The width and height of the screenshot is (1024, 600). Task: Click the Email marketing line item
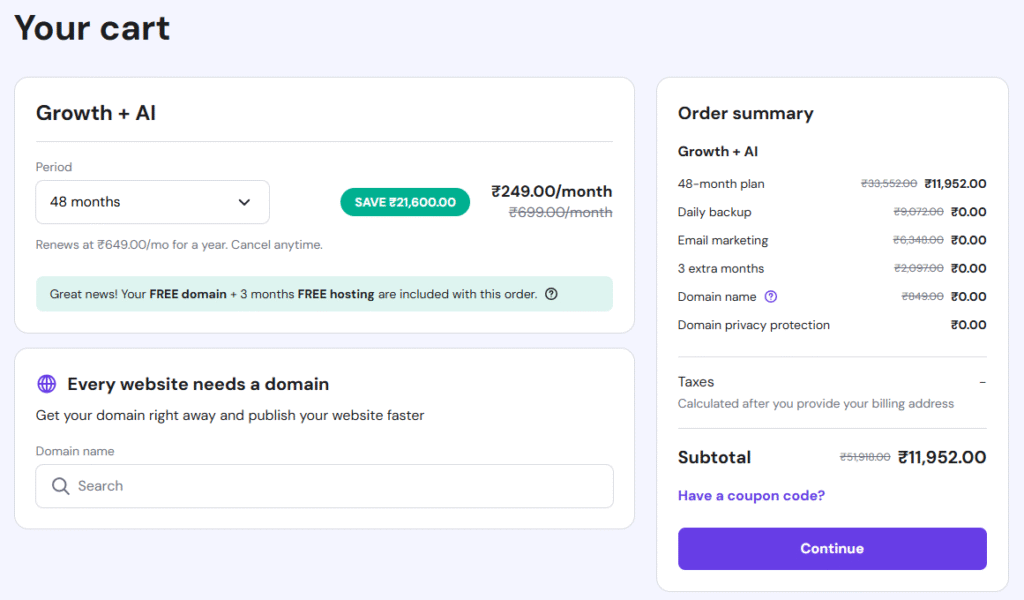tap(722, 240)
